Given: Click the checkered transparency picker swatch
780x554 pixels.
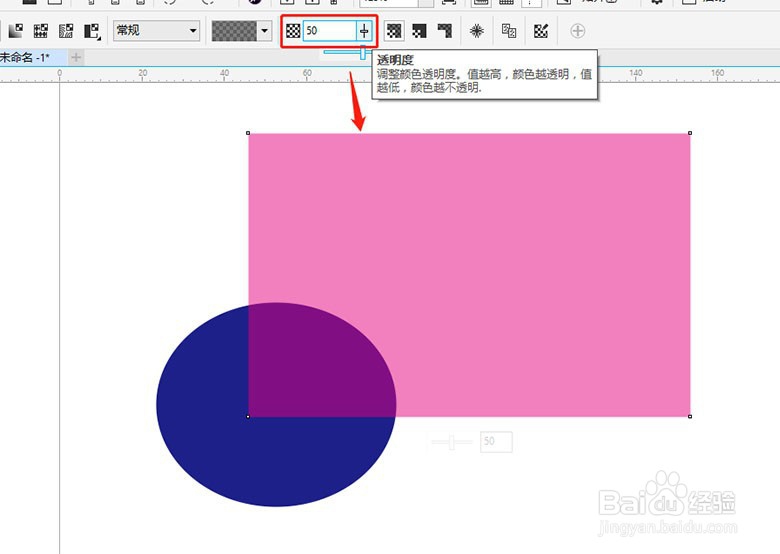Looking at the screenshot, I should click(234, 31).
